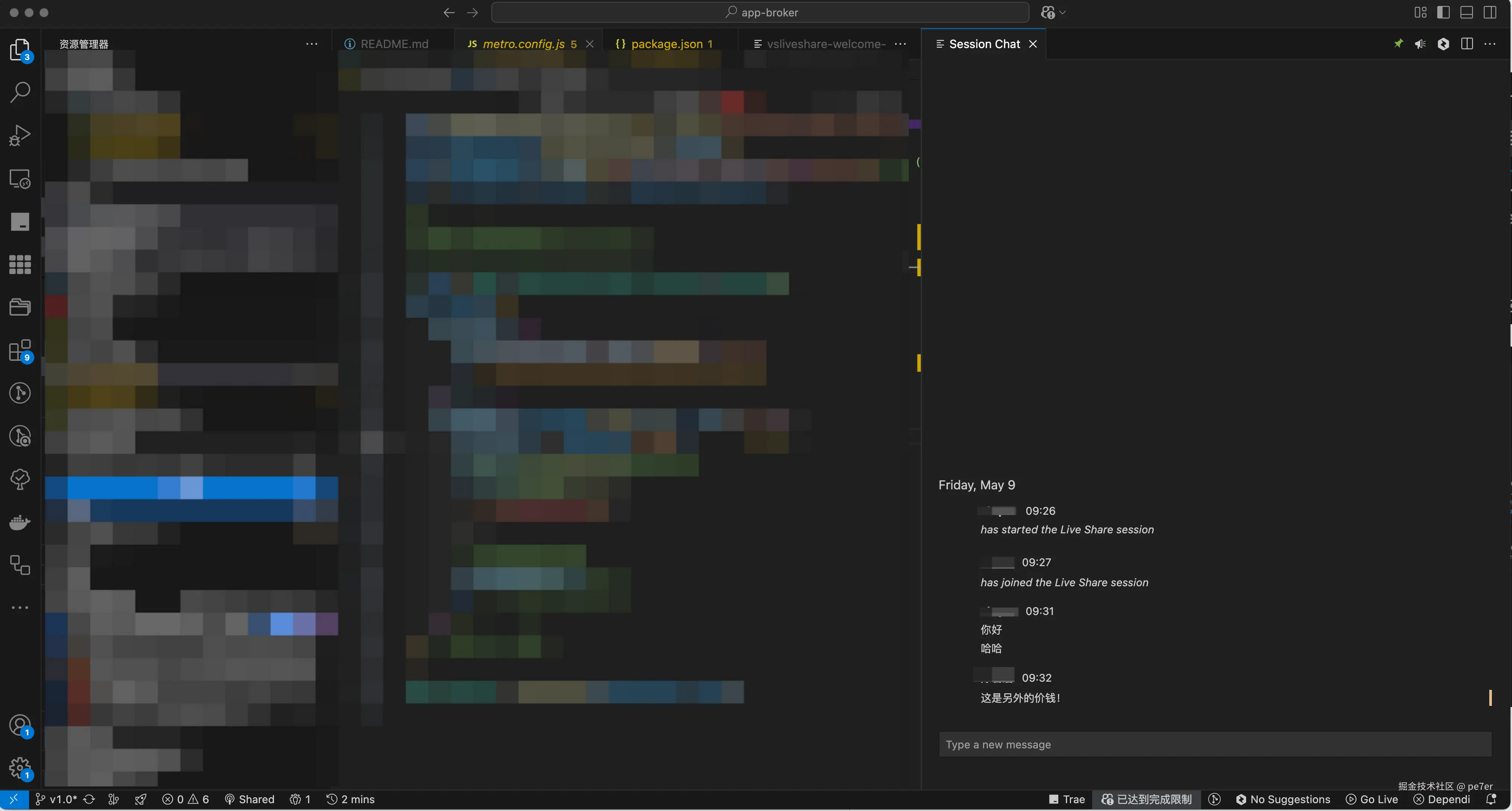
Task: Switch to the package.json tab
Action: [666, 44]
